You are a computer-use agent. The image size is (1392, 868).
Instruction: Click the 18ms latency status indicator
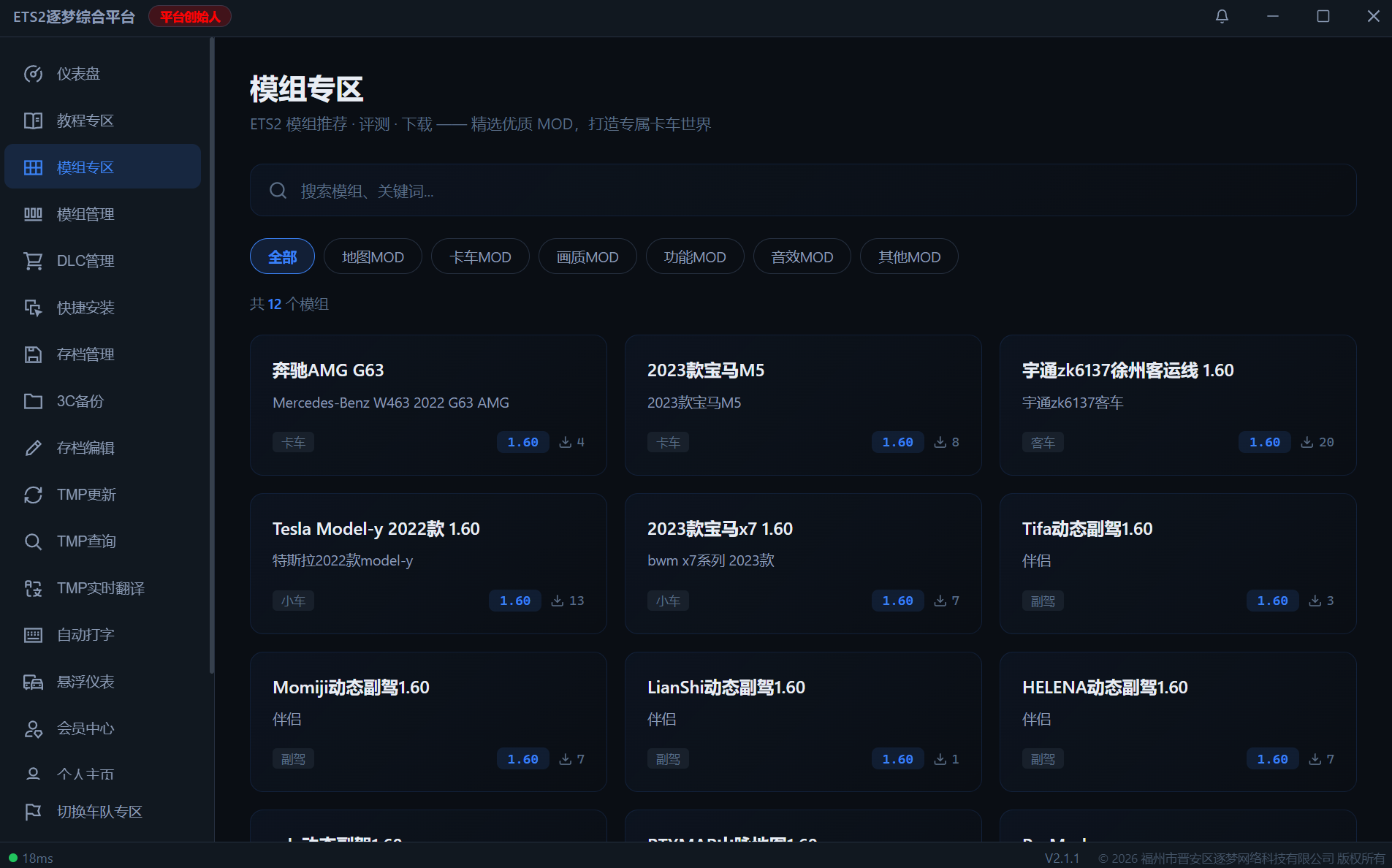click(31, 858)
